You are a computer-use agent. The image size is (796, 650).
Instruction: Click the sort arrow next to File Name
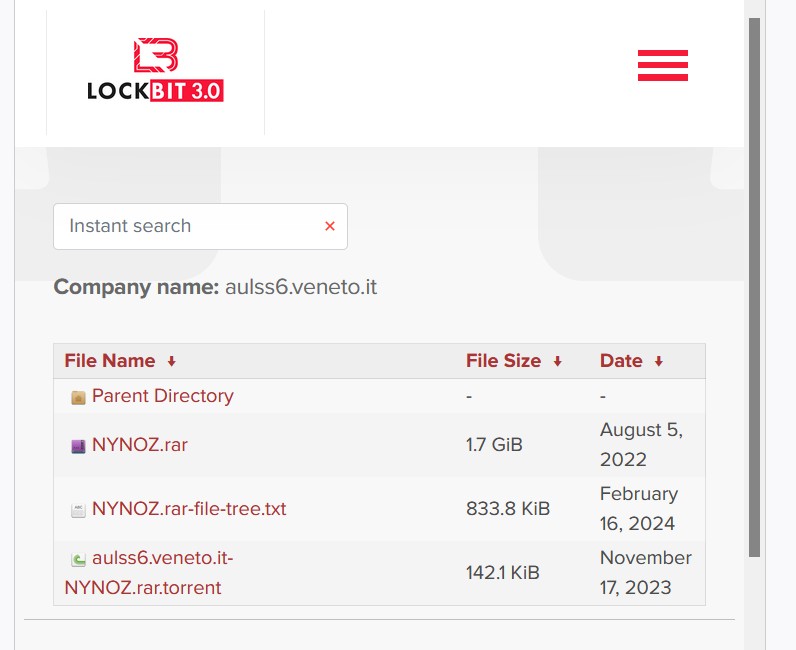click(171, 362)
